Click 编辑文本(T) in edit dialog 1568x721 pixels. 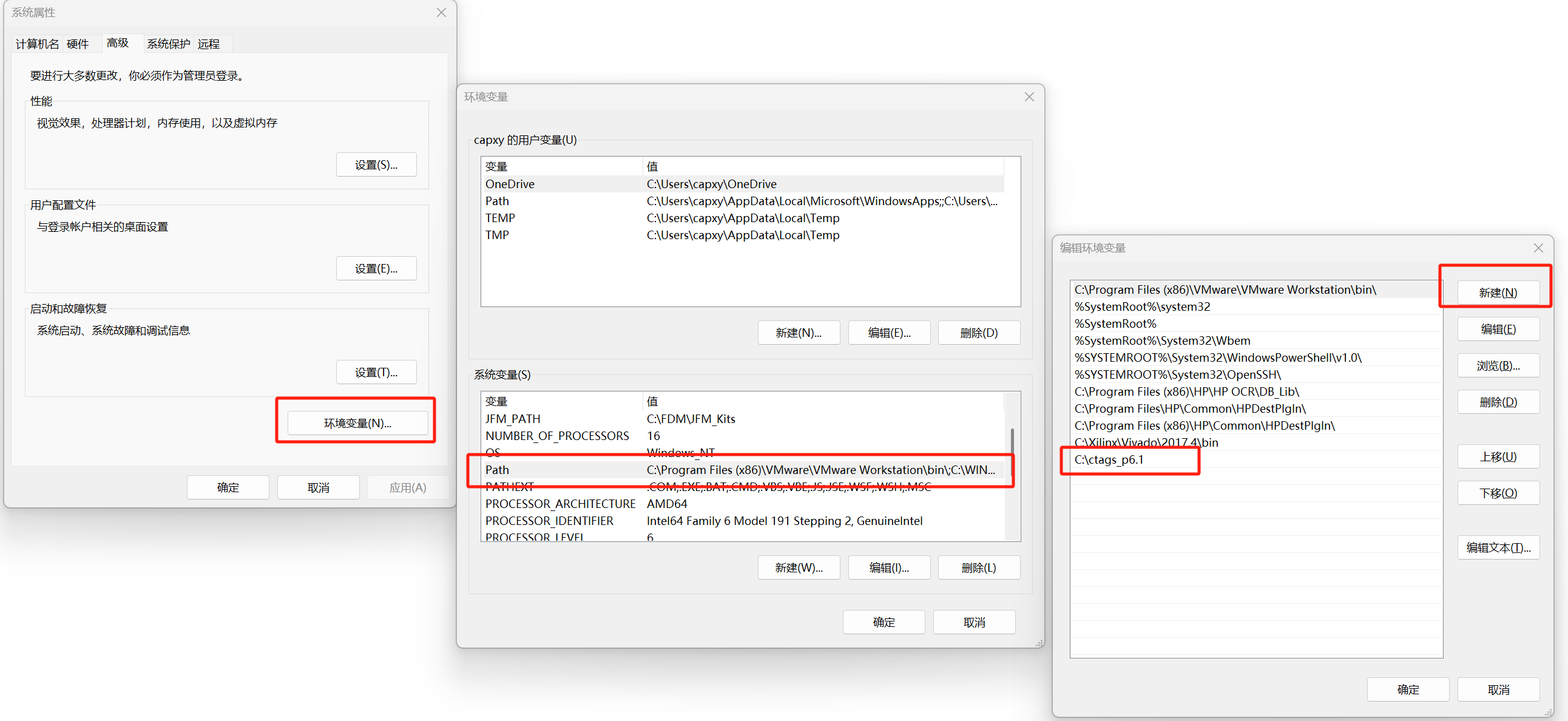tap(1498, 547)
